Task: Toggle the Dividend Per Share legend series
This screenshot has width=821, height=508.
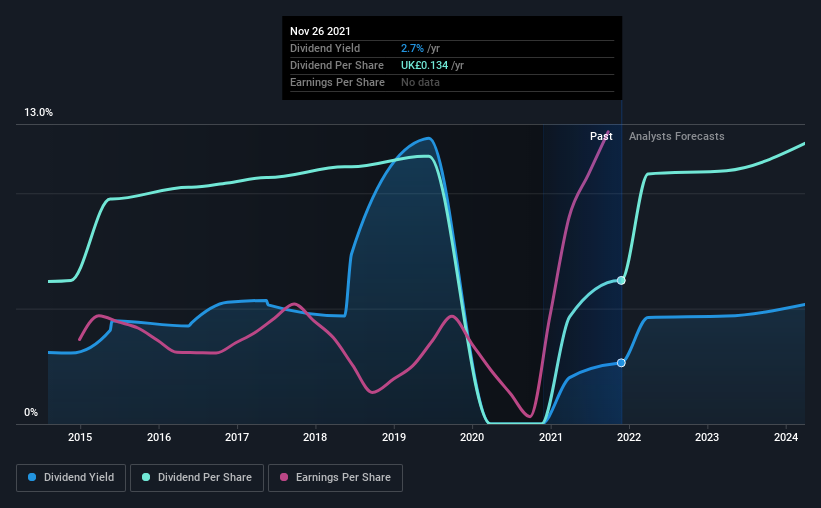Action: (197, 478)
